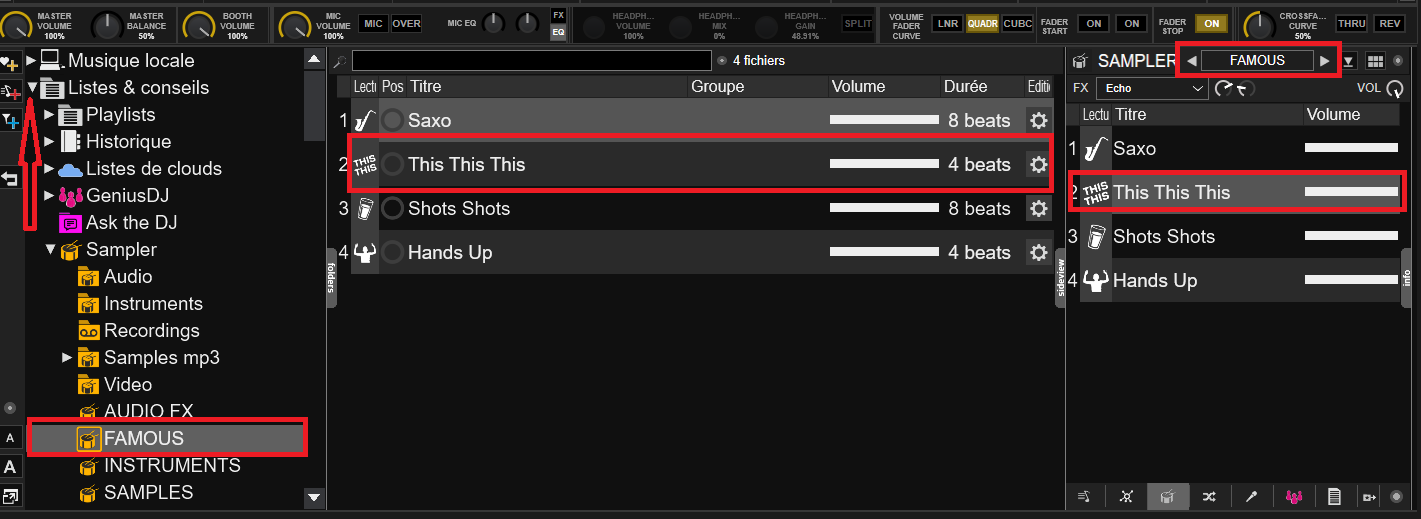Open settings gear for Saxo sample

point(1038,121)
